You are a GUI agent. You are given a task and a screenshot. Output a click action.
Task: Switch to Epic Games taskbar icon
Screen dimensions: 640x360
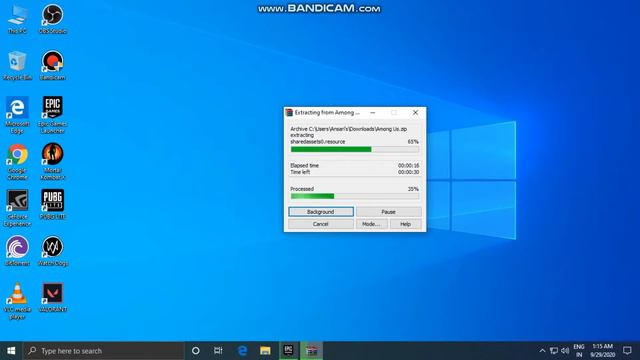pyautogui.click(x=289, y=351)
